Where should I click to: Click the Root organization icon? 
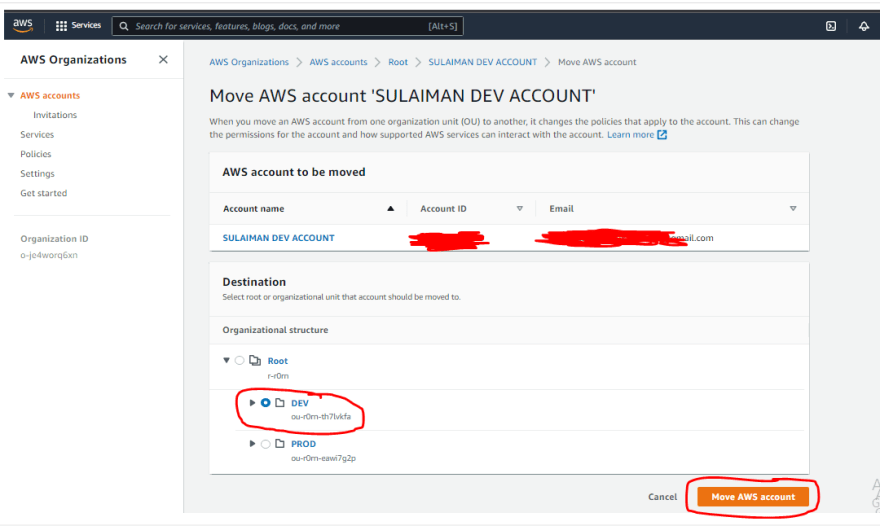(x=255, y=360)
